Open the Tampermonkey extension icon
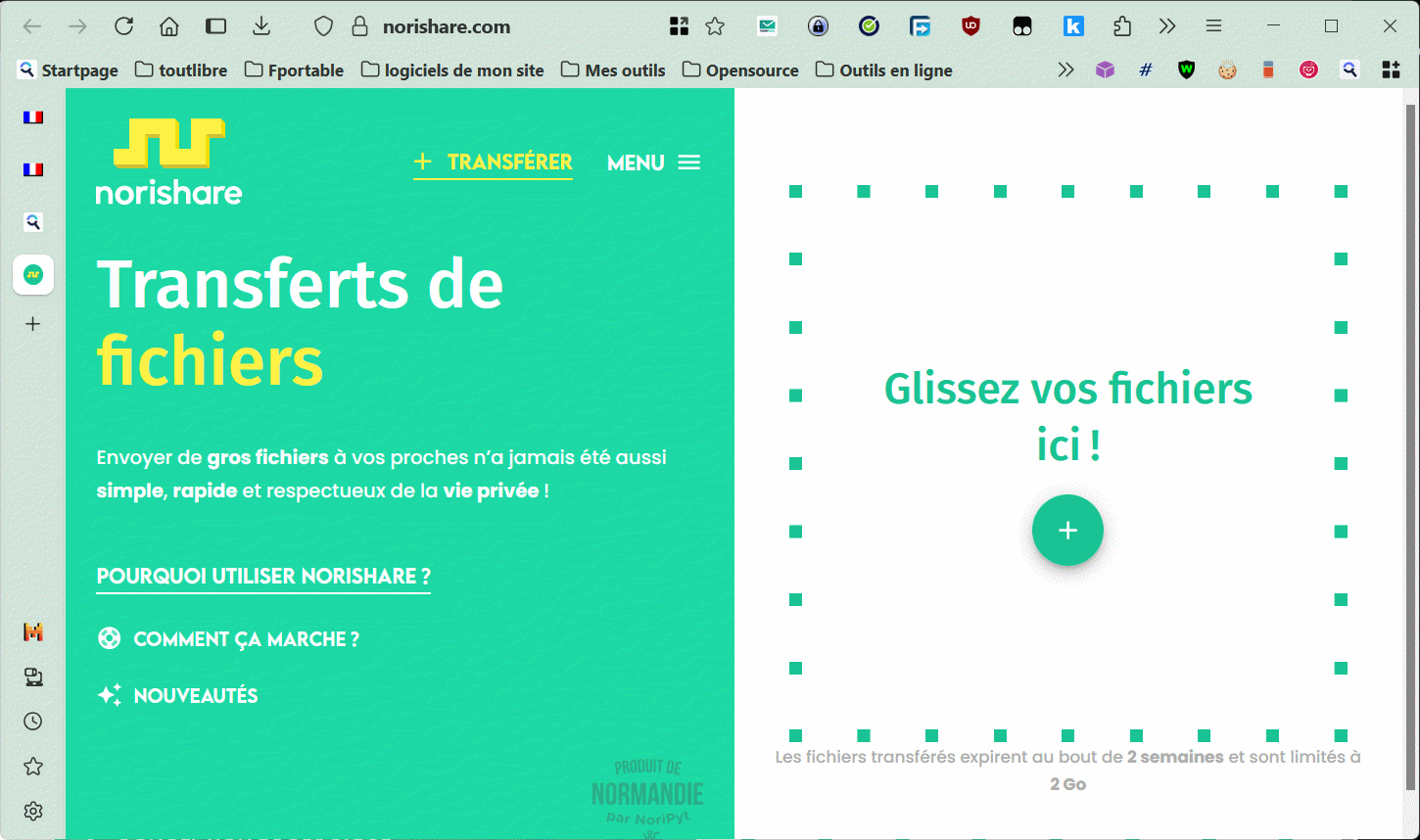The width and height of the screenshot is (1420, 840). click(x=1022, y=26)
